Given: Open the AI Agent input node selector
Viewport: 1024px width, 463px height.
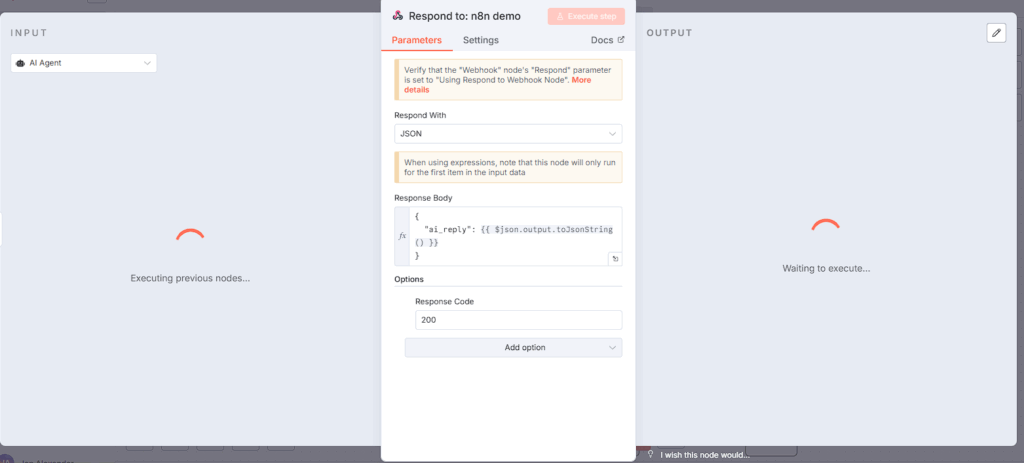Looking at the screenshot, I should (84, 63).
